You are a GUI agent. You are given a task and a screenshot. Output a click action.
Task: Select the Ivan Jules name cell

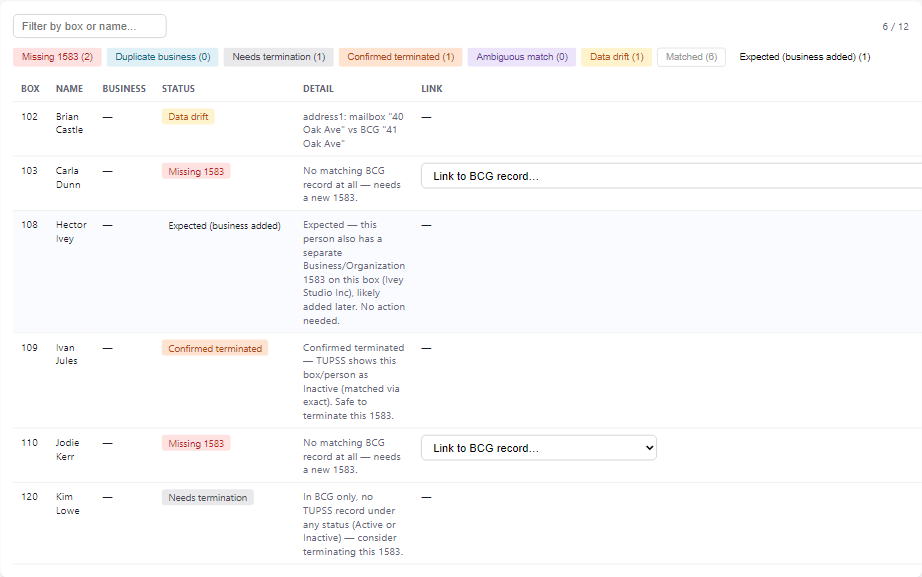66,354
